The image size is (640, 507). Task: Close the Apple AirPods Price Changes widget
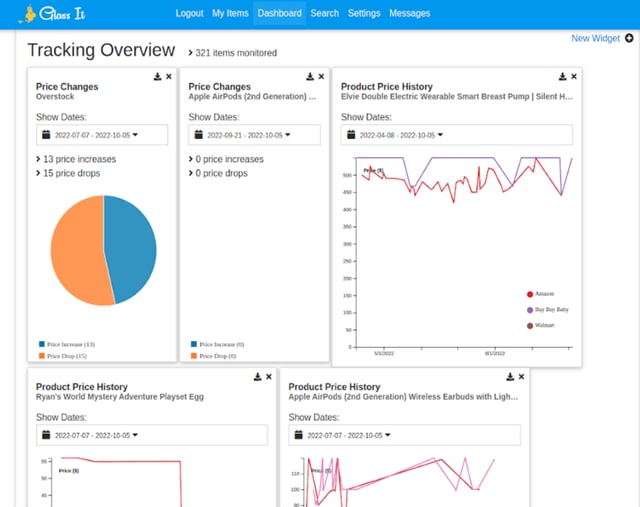[321, 76]
